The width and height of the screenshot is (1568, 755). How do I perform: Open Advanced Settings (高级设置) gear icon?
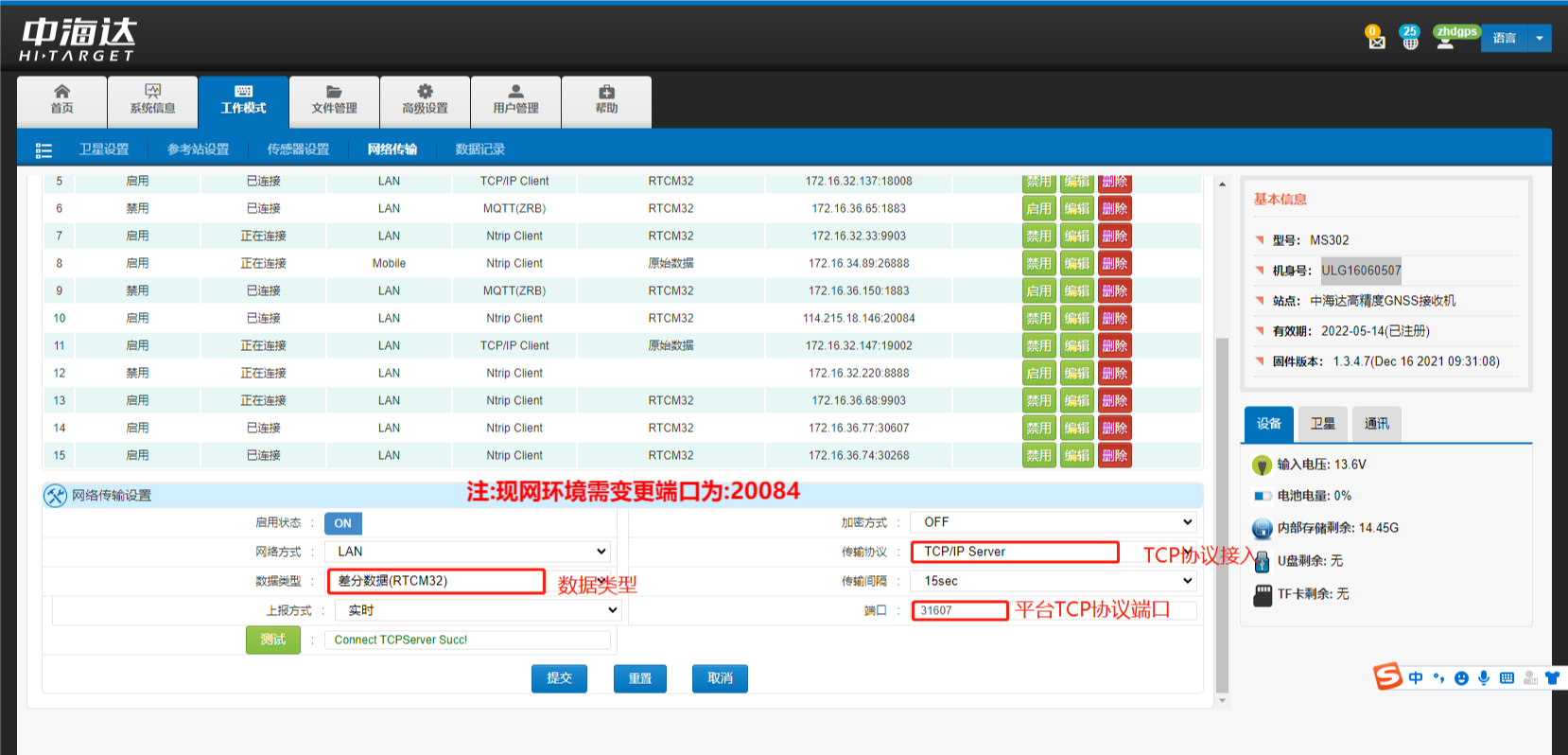[425, 99]
